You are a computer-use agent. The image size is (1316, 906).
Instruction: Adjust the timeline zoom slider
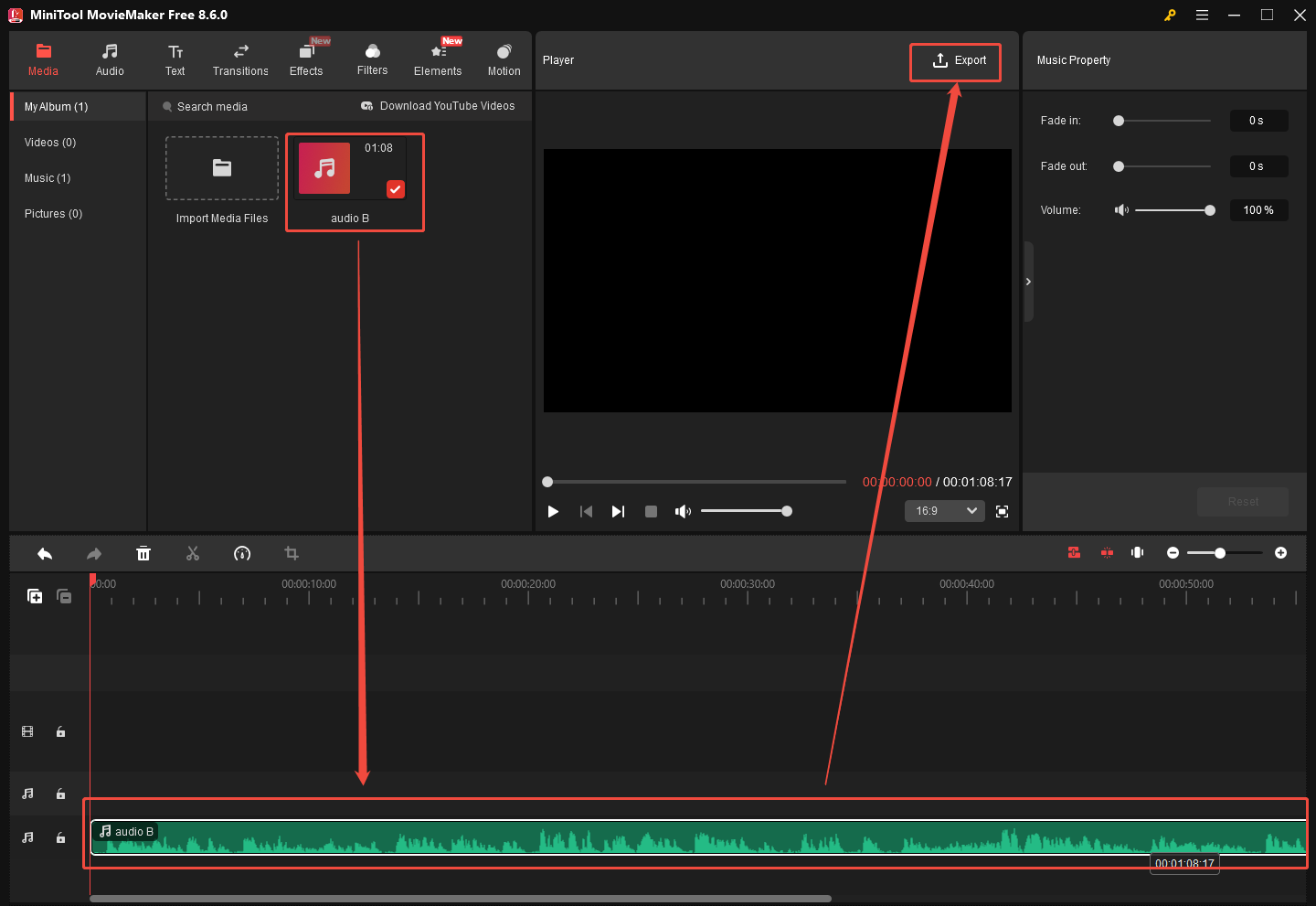1225,552
